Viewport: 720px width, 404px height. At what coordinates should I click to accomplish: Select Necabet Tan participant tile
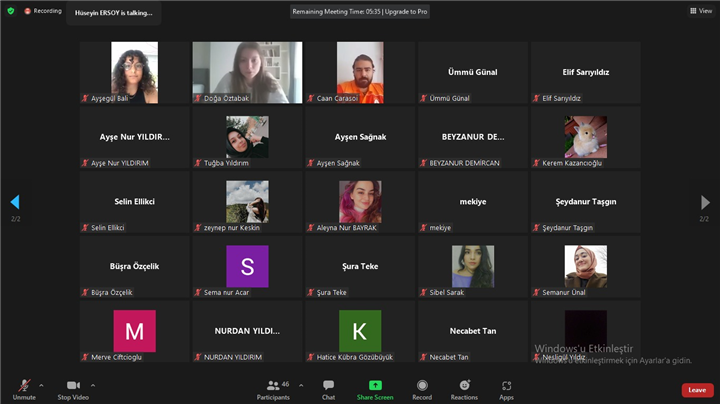[x=473, y=331]
